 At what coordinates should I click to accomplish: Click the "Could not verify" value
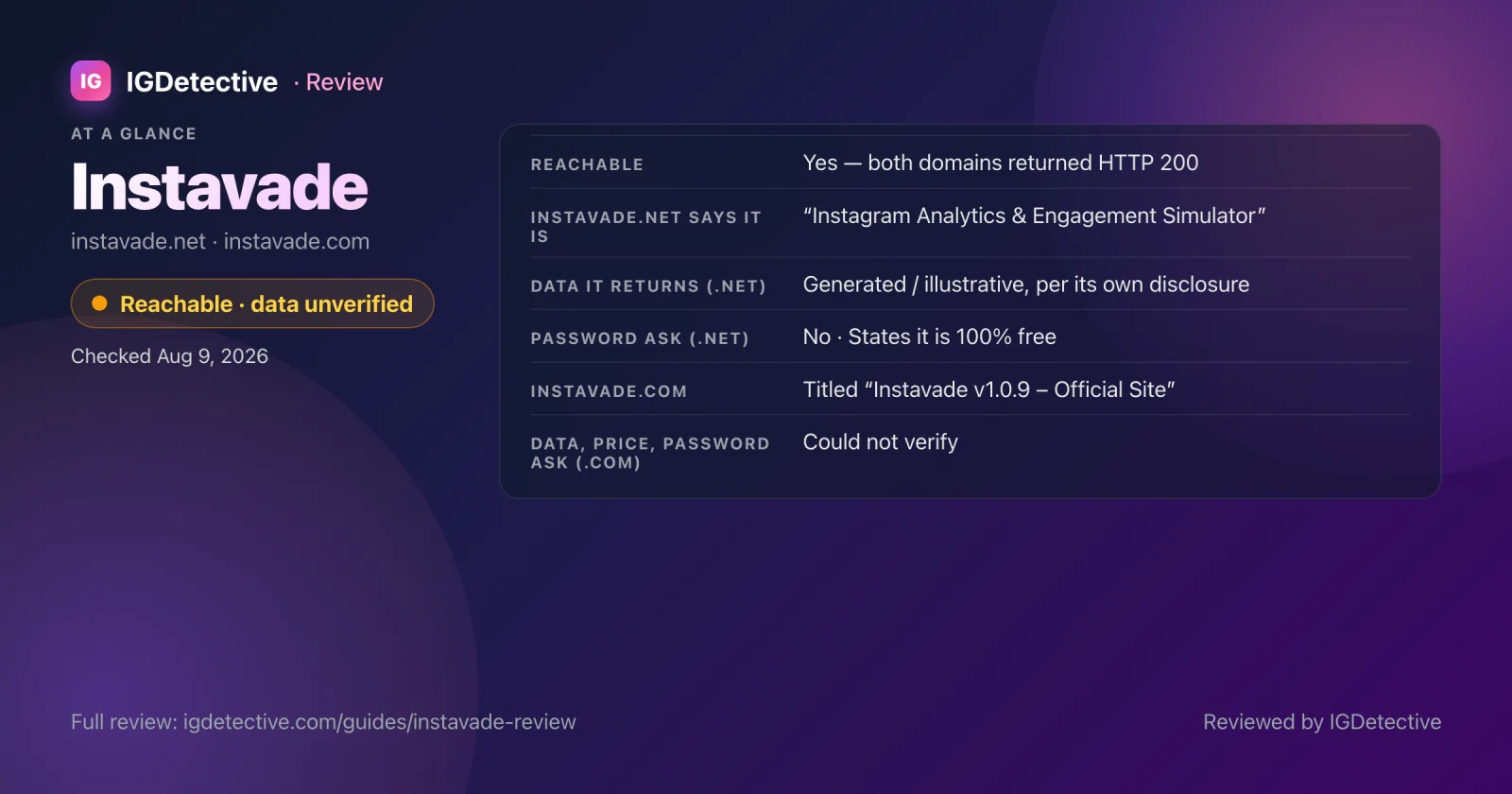(881, 442)
